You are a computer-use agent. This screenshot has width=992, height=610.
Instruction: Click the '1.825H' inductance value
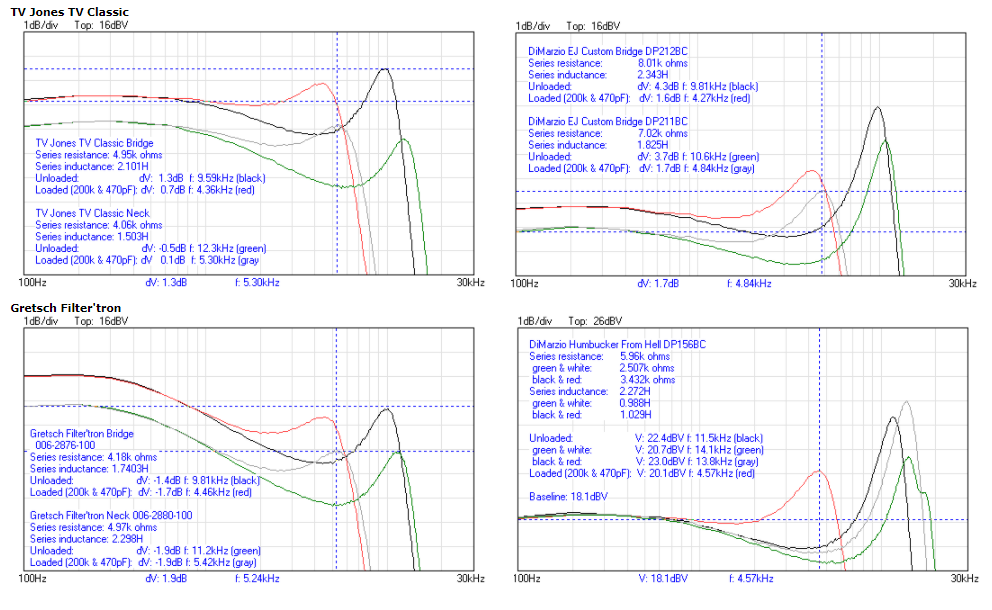pyautogui.click(x=653, y=145)
